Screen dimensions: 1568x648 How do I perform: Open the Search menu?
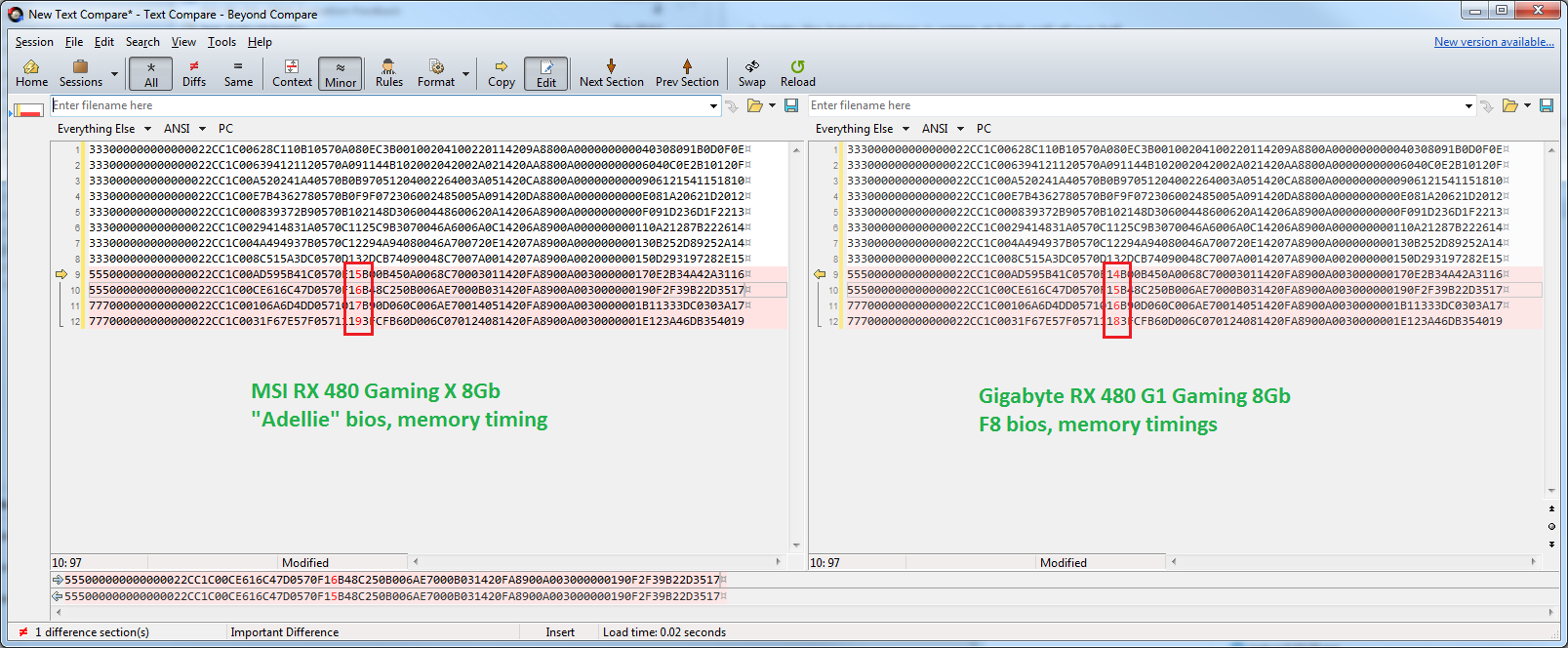point(142,42)
